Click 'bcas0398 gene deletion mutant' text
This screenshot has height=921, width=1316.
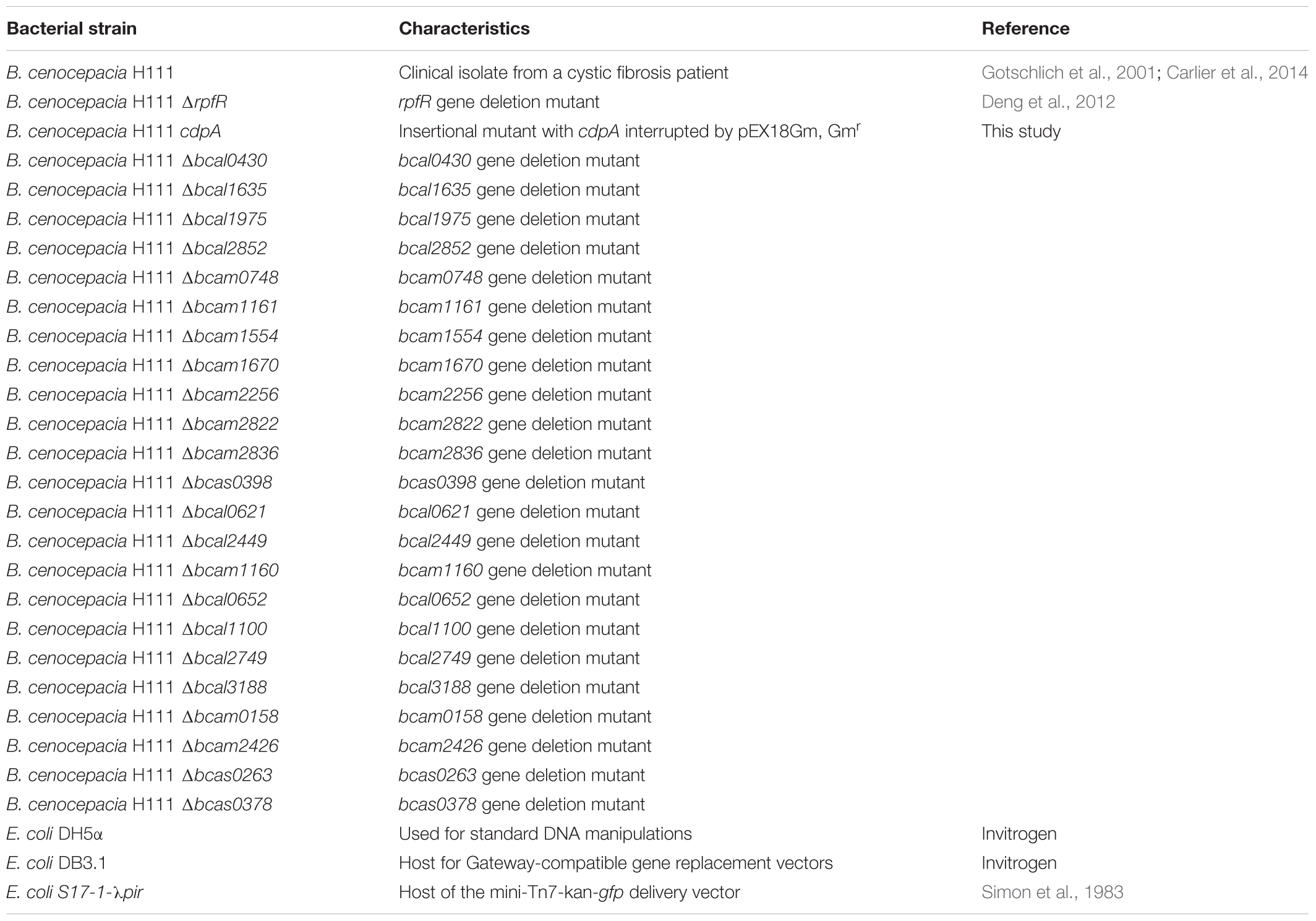point(522,482)
